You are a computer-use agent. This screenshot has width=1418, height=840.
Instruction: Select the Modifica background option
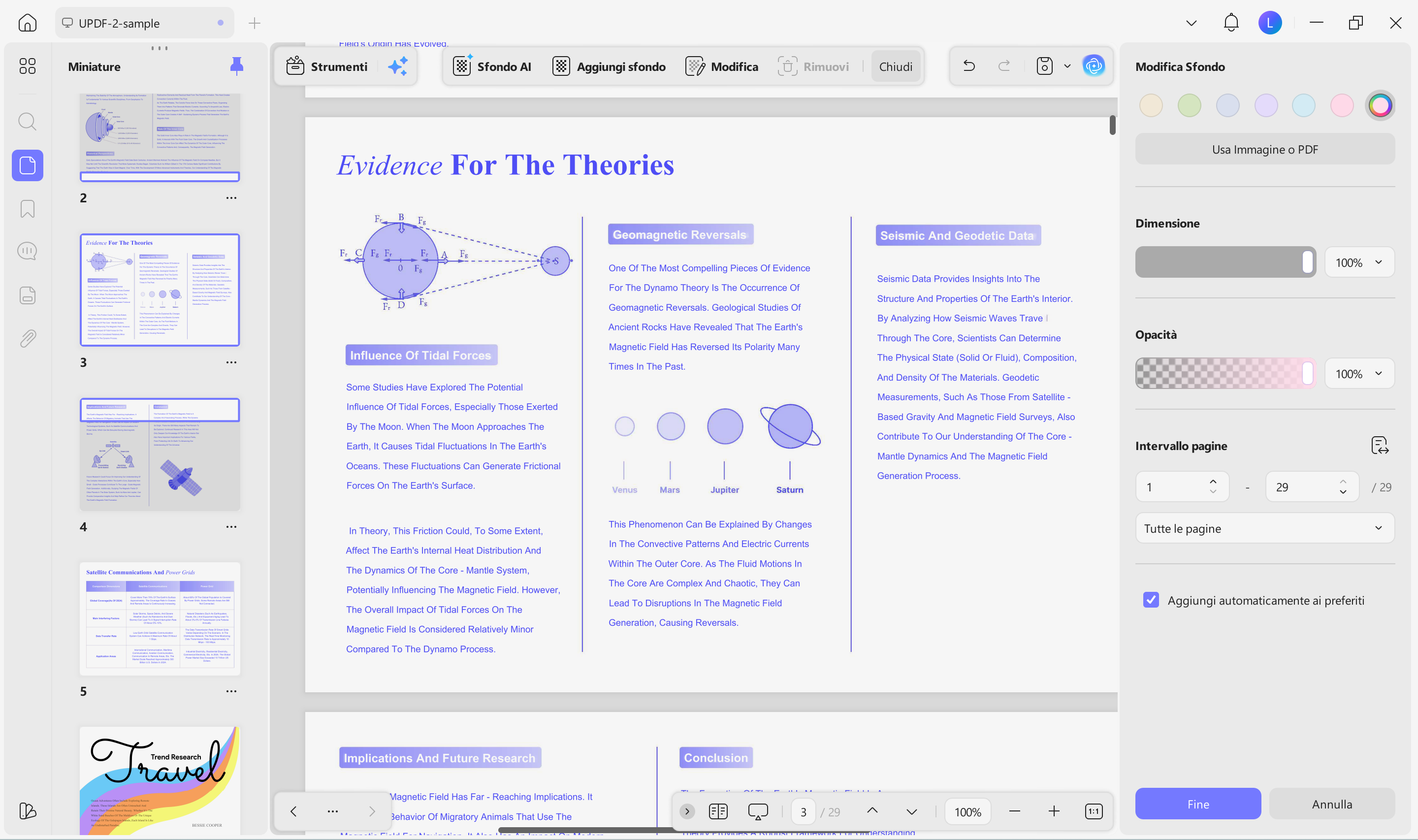click(721, 66)
